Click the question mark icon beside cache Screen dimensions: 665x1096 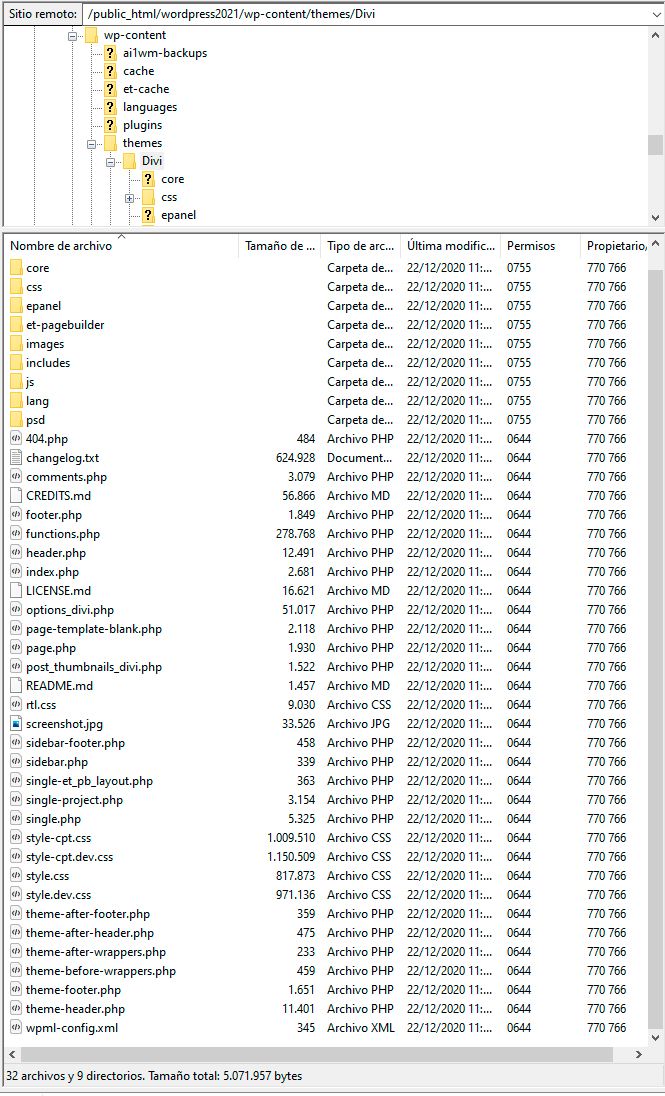pos(110,71)
